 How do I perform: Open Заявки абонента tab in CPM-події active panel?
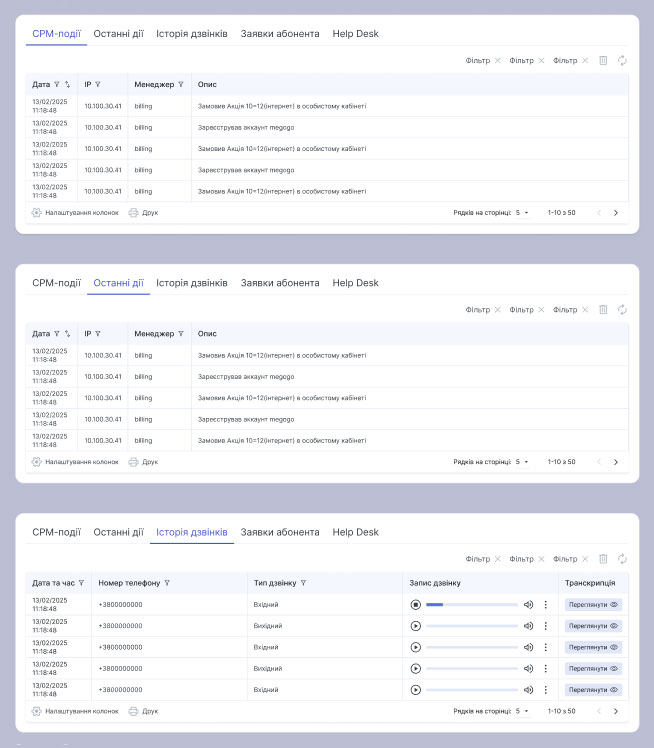point(280,34)
